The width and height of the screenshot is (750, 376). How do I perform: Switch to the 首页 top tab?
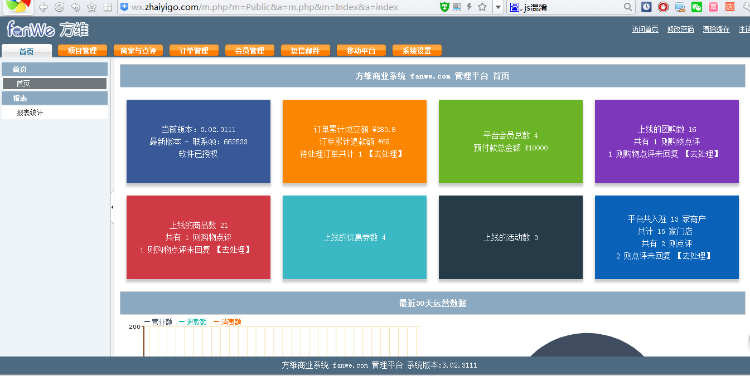click(27, 51)
